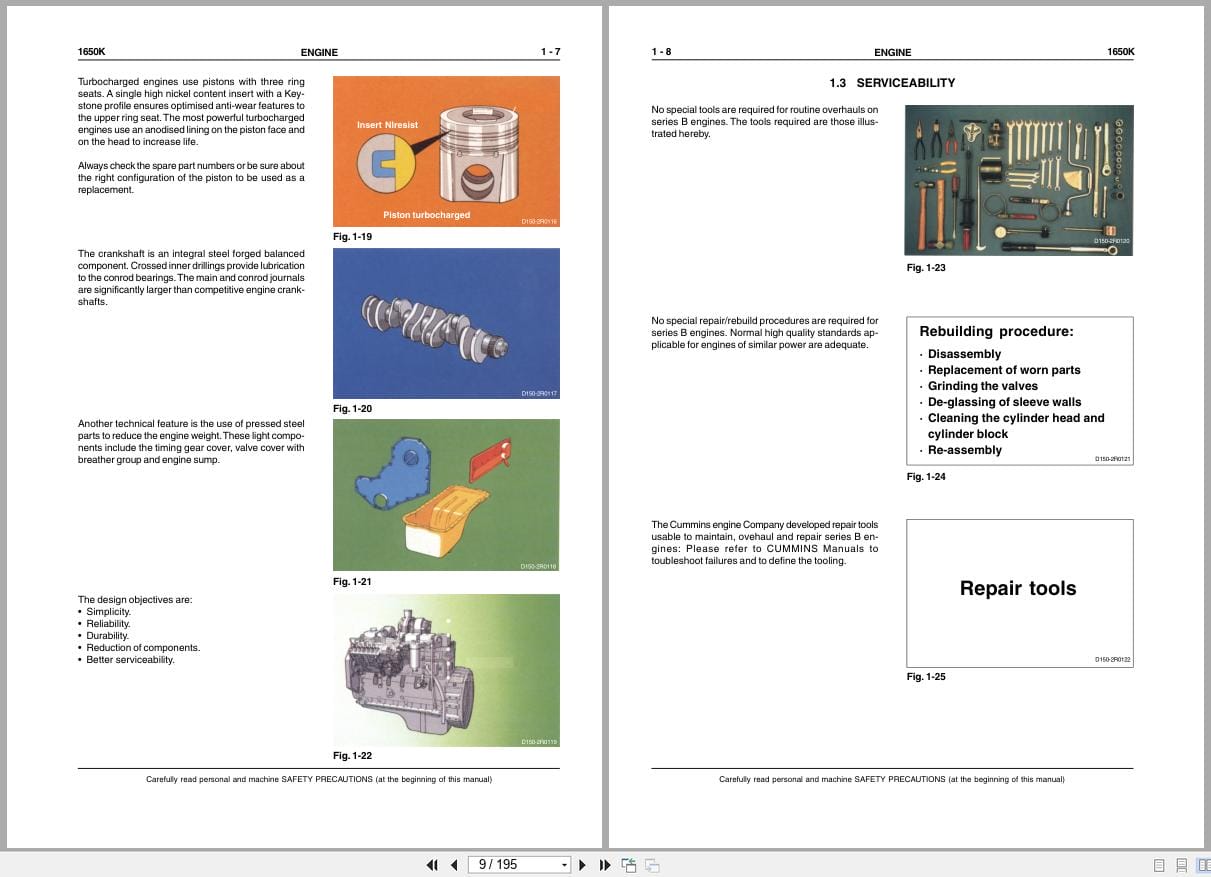
Task: Skip to the last page
Action: pyautogui.click(x=604, y=864)
